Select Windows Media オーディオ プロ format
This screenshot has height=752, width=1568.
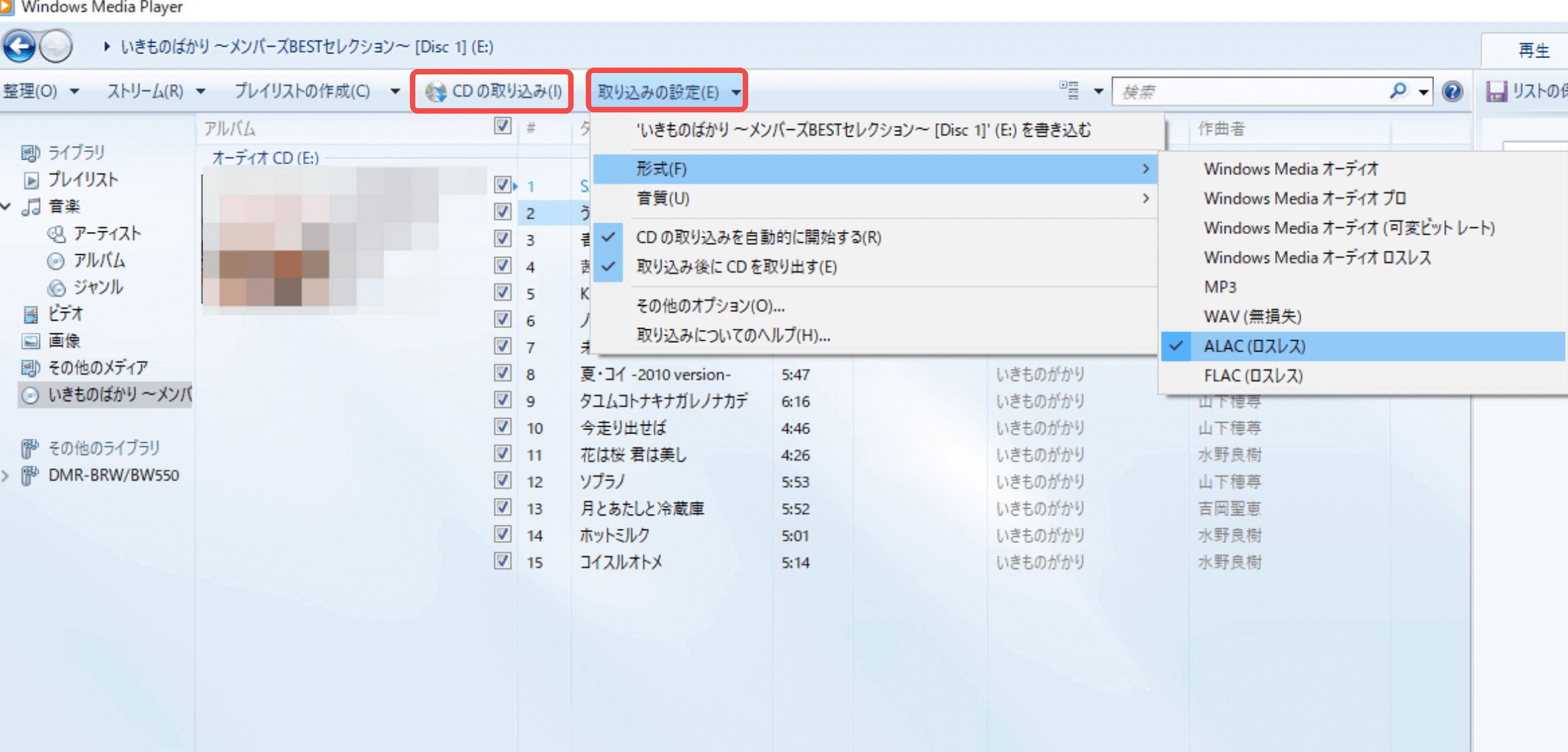tap(1364, 198)
